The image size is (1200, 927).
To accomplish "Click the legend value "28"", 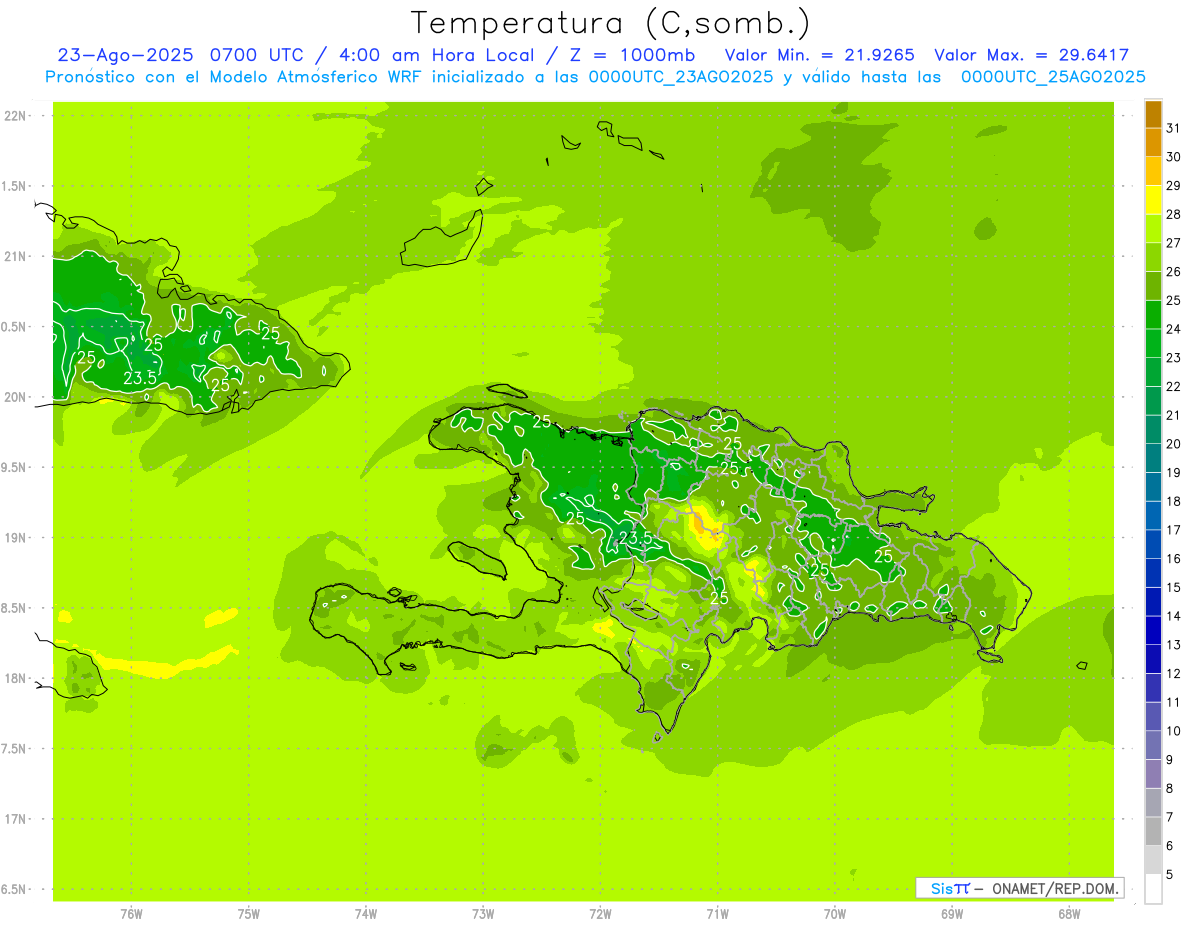I will point(1174,214).
